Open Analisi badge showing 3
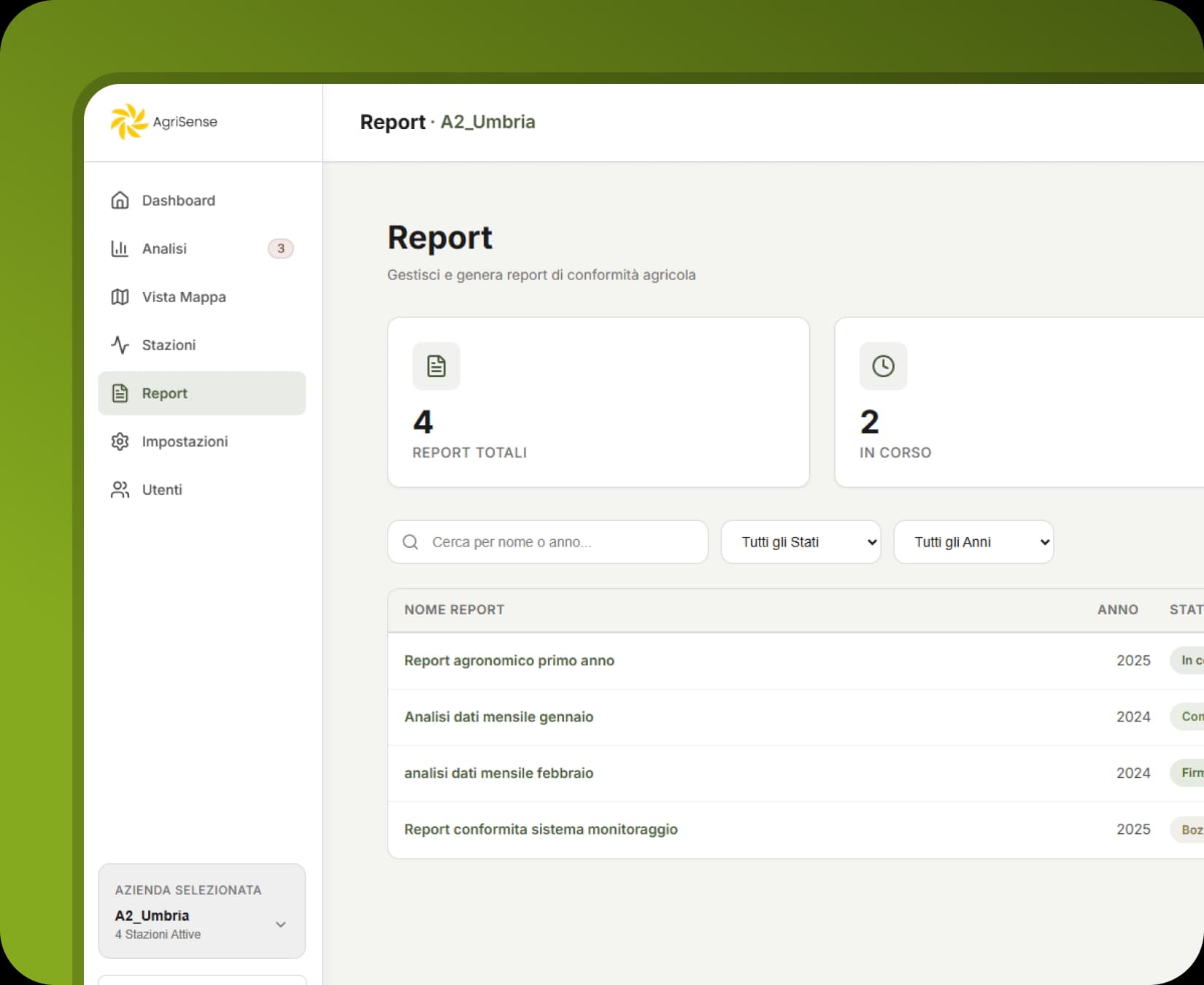 point(280,248)
